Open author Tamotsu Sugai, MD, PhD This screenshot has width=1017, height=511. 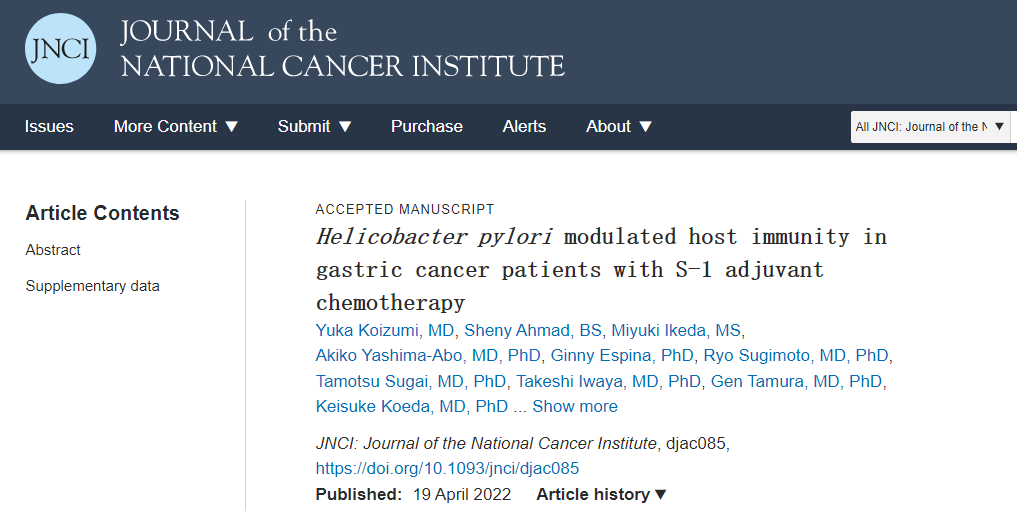[411, 381]
